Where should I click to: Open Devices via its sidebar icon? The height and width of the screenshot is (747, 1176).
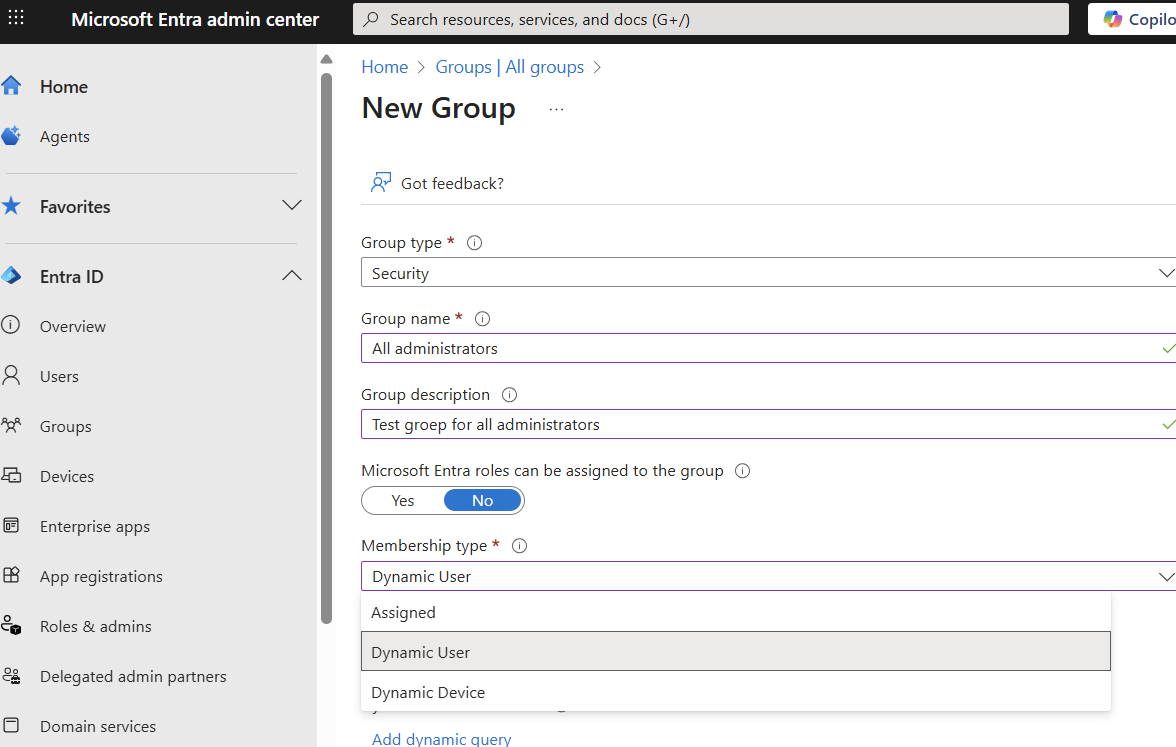11,476
